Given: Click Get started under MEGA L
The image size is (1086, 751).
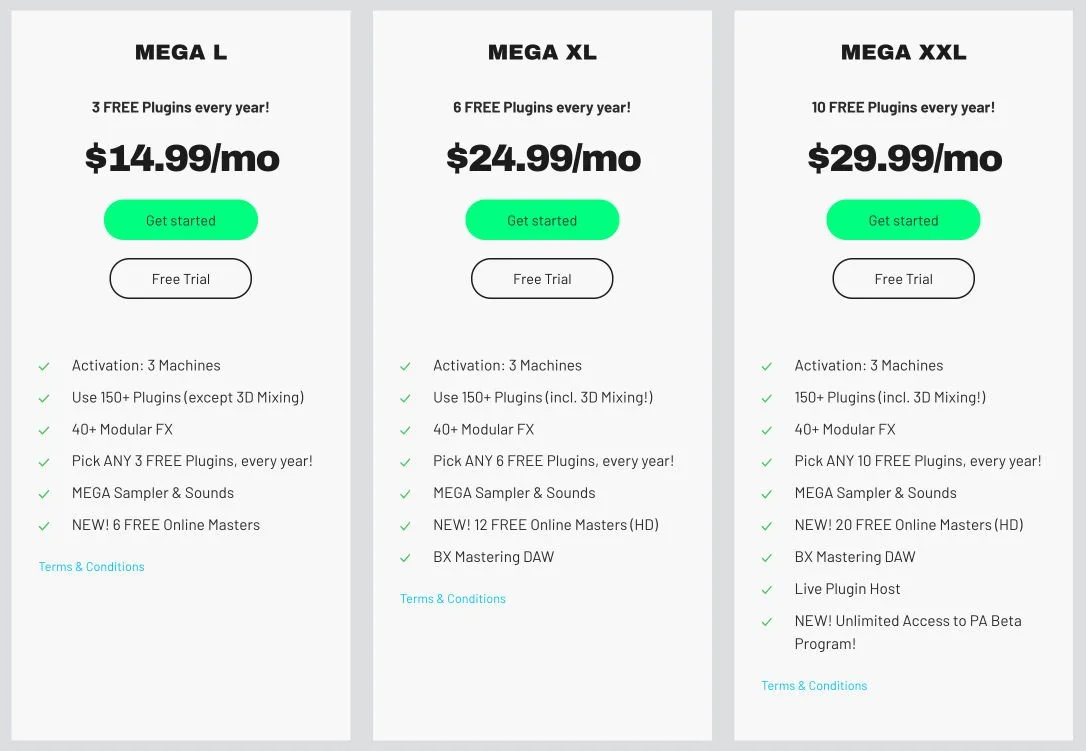Looking at the screenshot, I should tap(181, 220).
